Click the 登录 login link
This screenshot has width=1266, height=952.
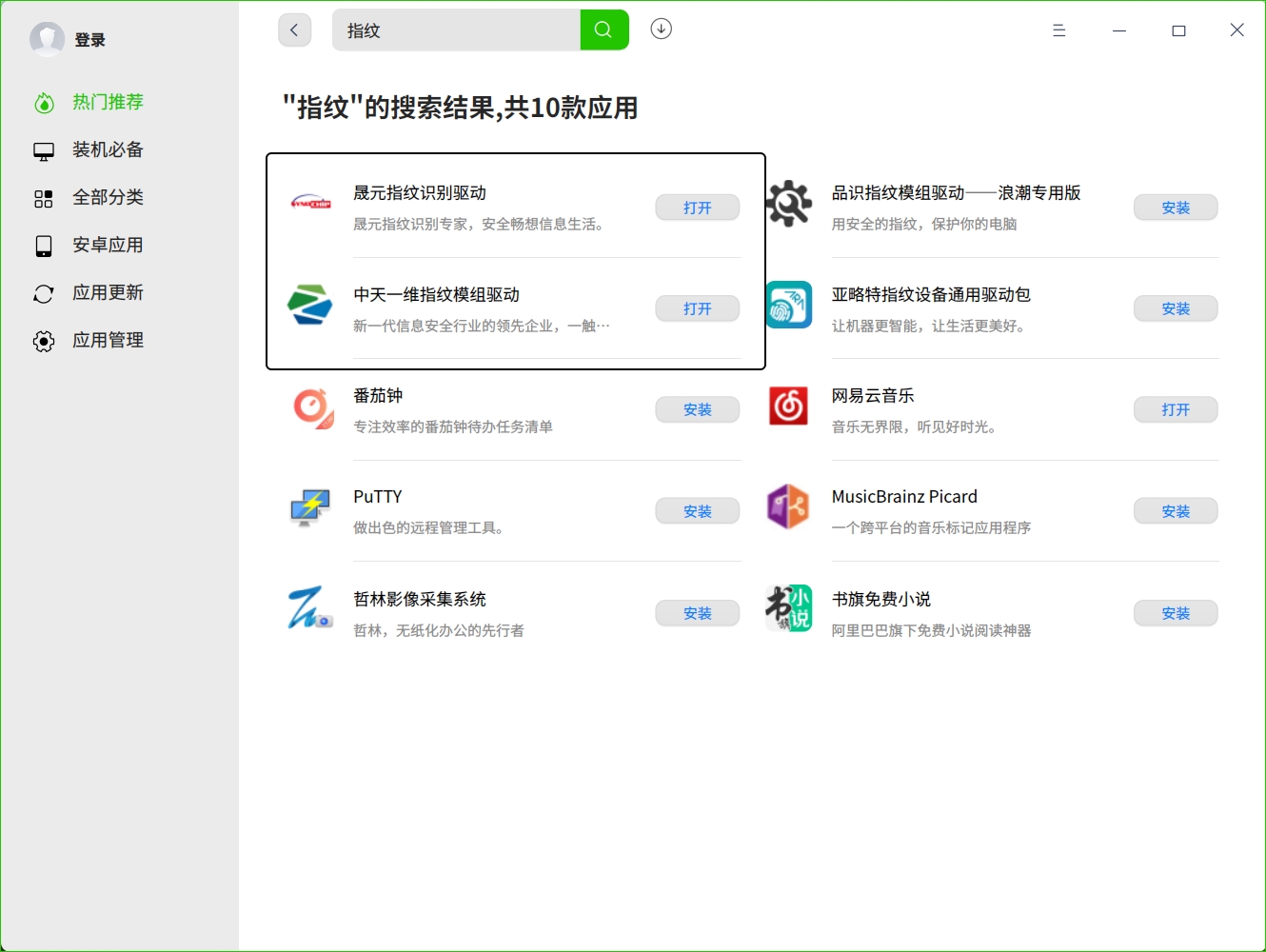89,40
